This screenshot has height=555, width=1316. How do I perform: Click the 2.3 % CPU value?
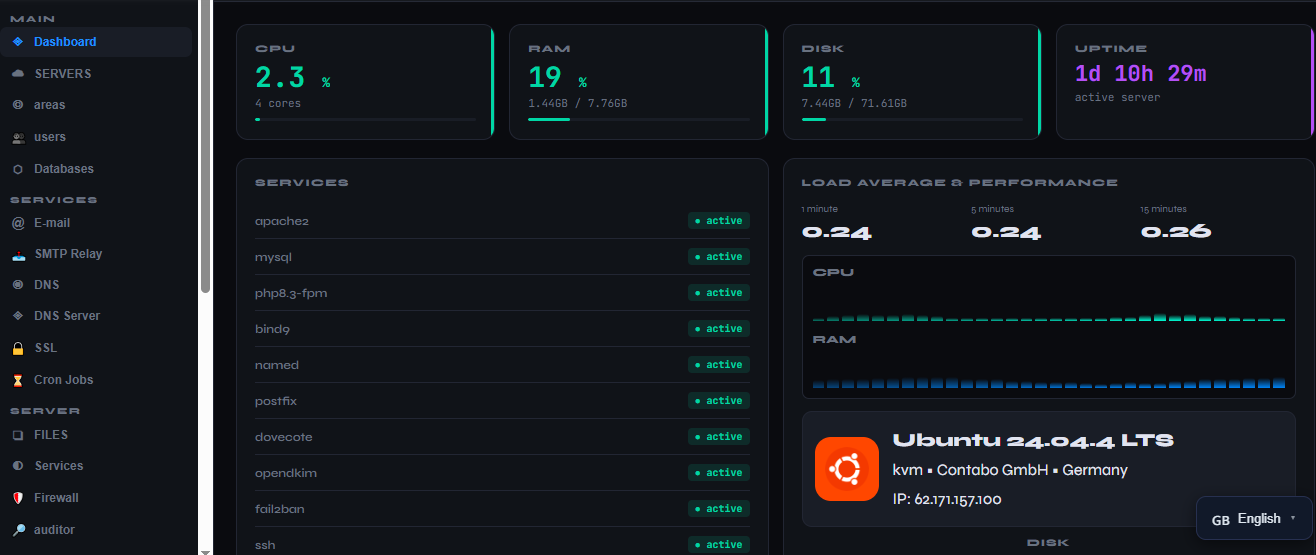pyautogui.click(x=292, y=78)
